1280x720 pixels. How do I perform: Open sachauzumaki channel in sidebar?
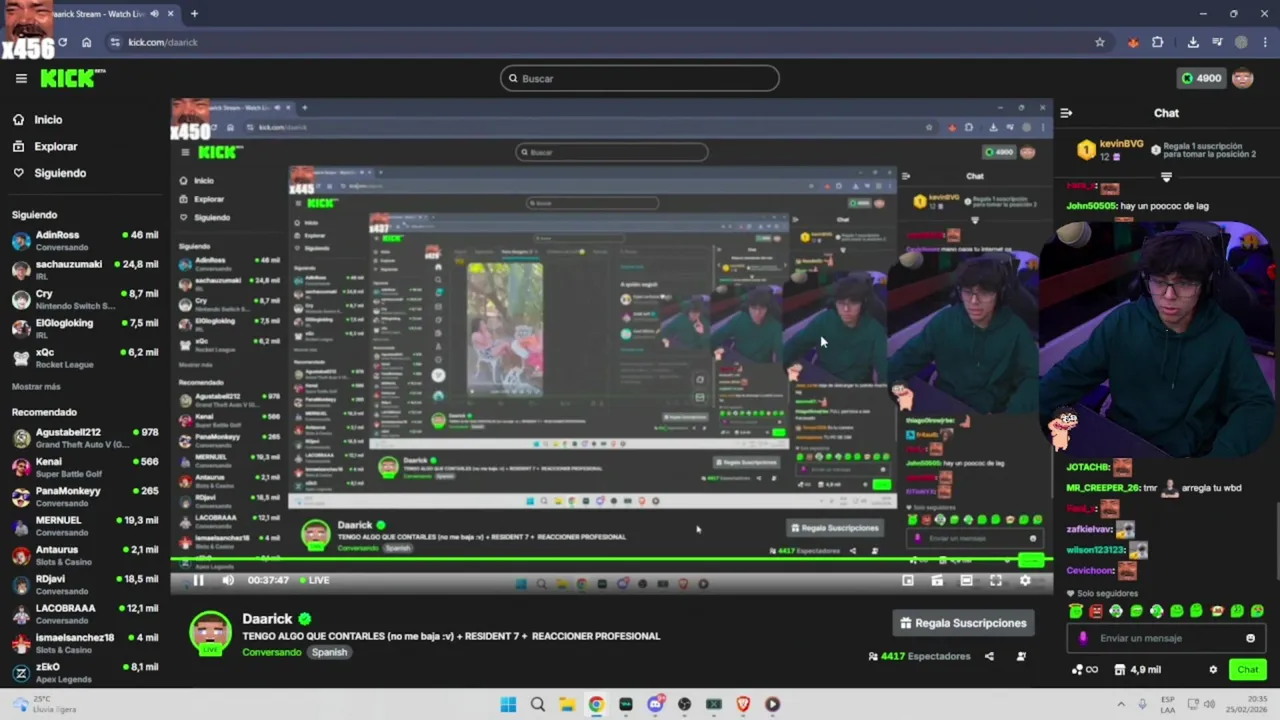[x=84, y=270]
